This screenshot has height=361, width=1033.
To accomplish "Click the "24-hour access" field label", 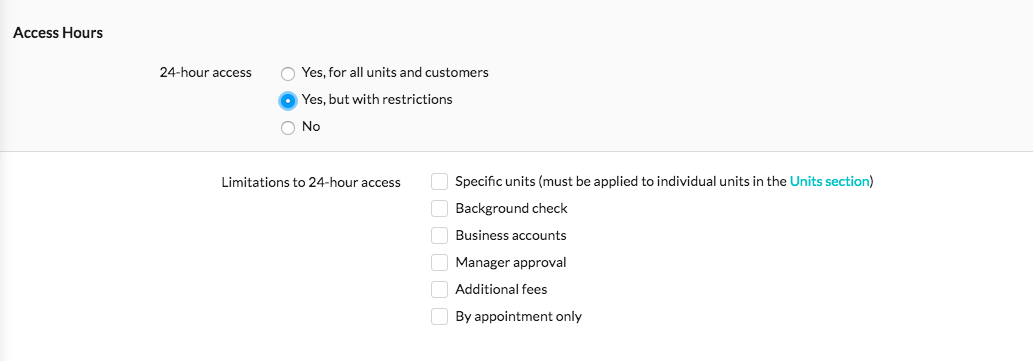I will pos(206,73).
